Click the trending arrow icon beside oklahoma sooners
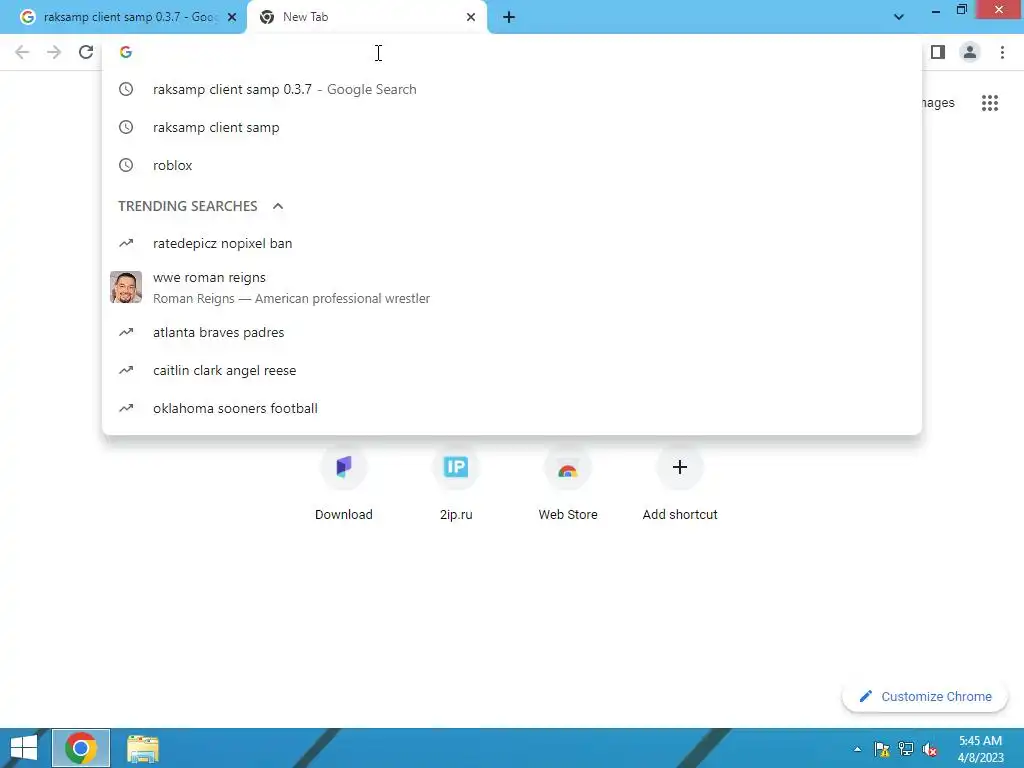 coord(126,408)
